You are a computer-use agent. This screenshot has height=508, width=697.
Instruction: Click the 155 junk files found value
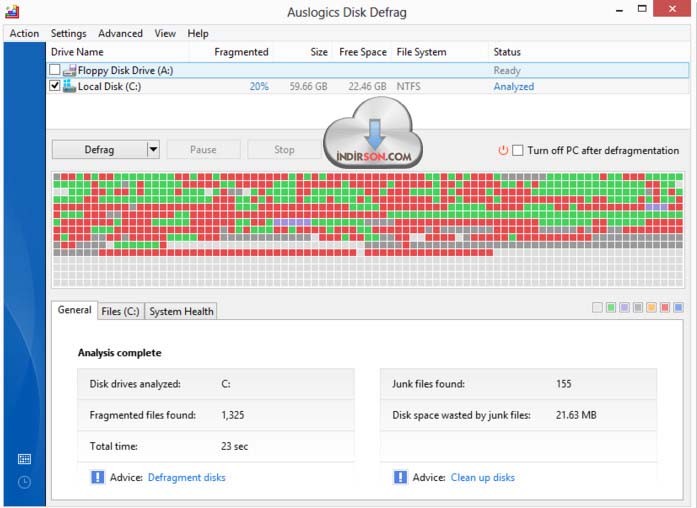[x=564, y=384]
